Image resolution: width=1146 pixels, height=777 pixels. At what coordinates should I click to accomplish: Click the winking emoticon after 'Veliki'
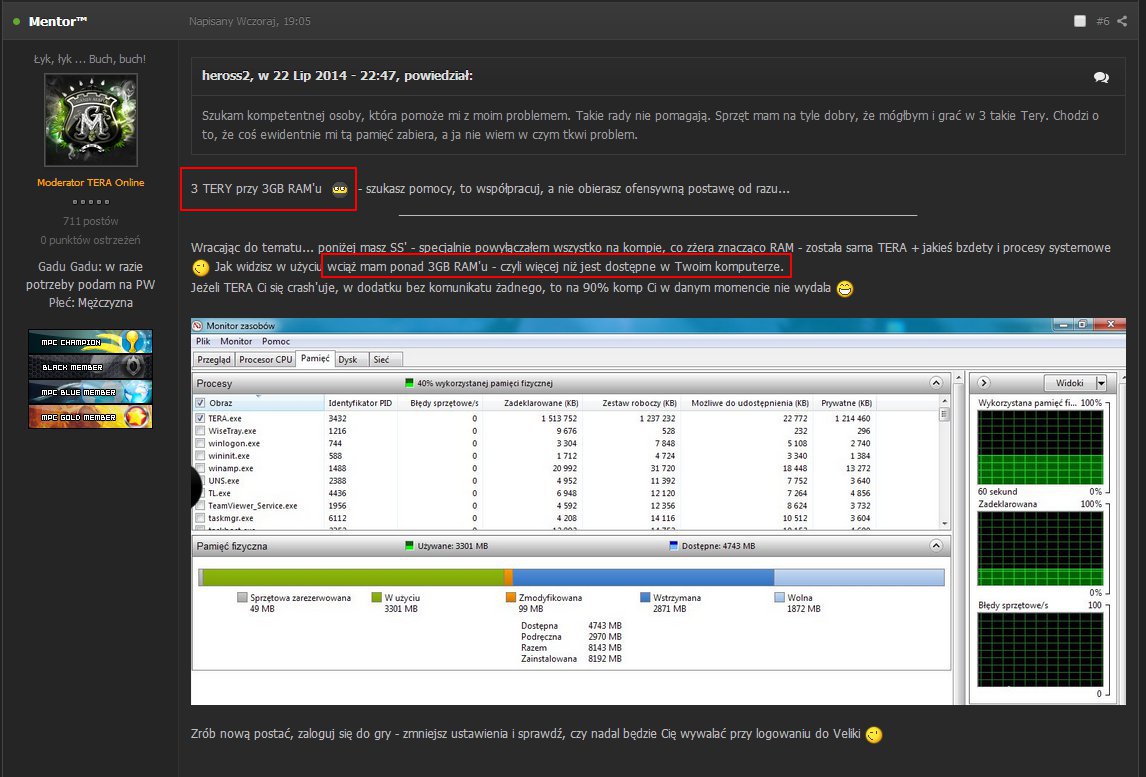point(873,735)
